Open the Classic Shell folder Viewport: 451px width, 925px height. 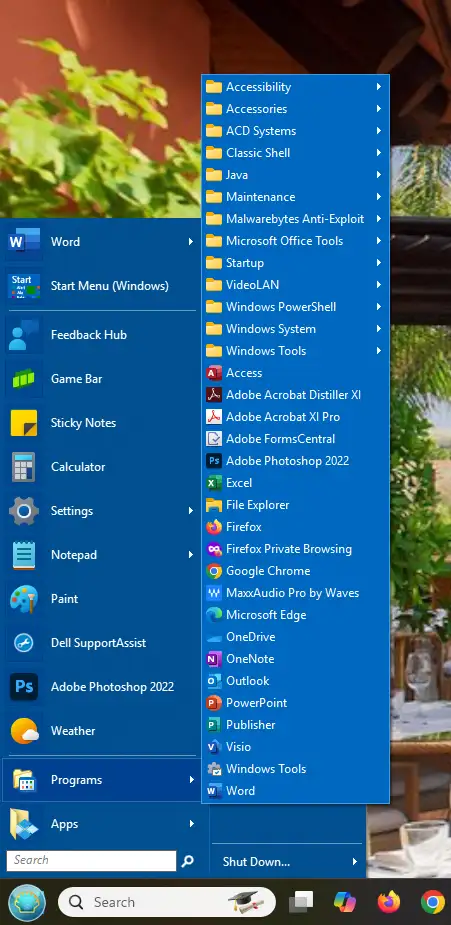[x=295, y=153]
